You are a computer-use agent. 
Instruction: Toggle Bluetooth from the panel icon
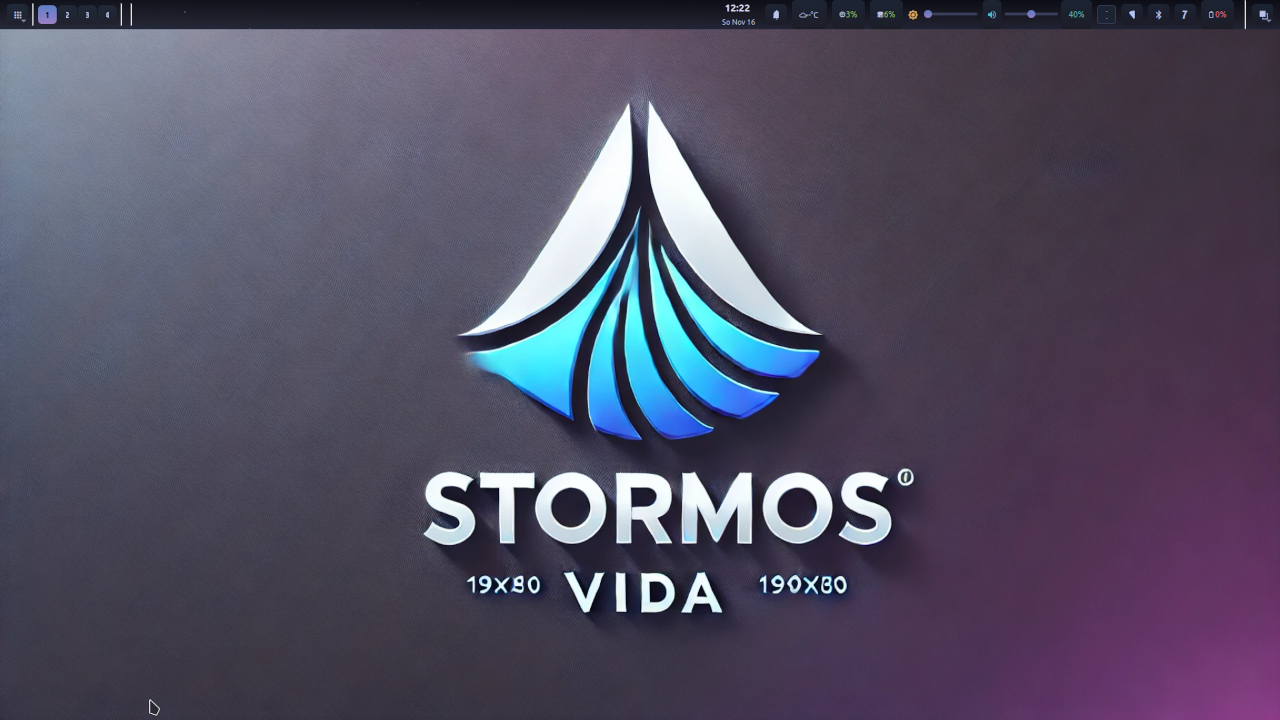[1158, 15]
